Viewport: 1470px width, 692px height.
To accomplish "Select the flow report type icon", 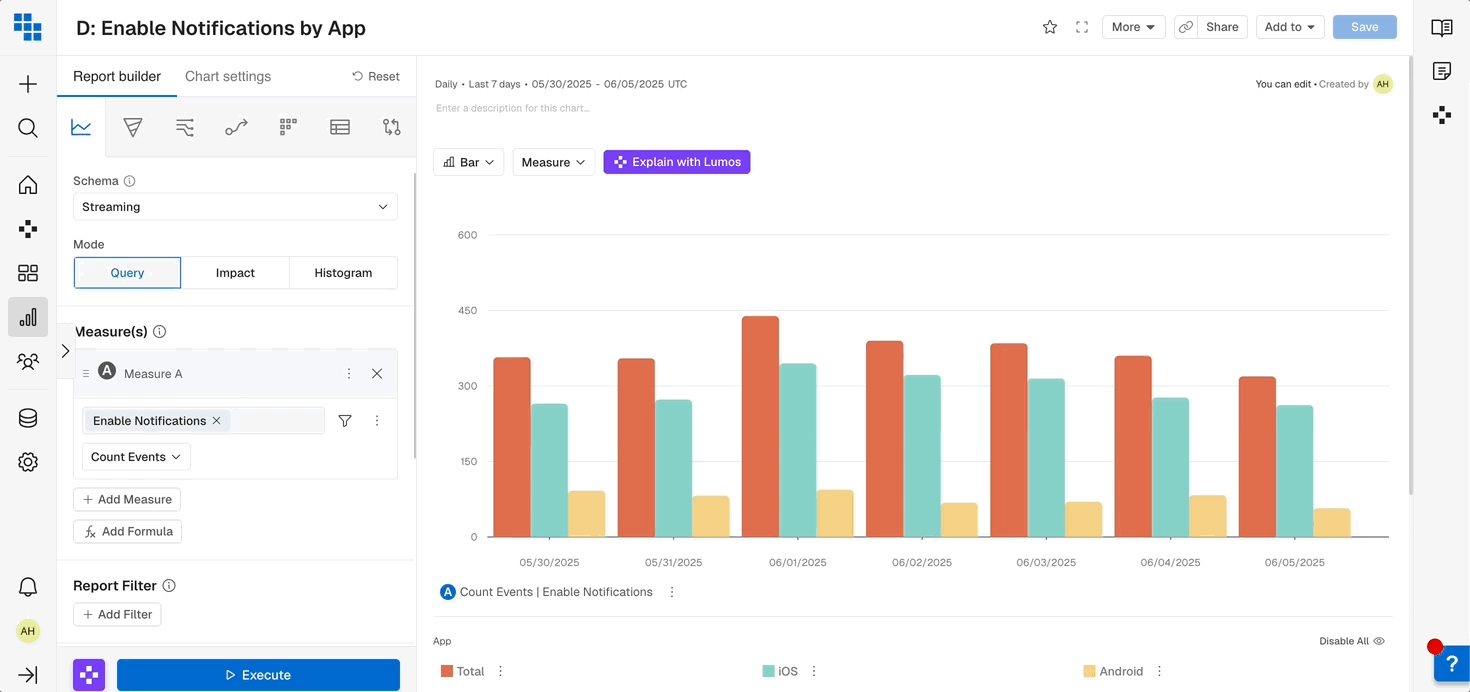I will (x=185, y=127).
